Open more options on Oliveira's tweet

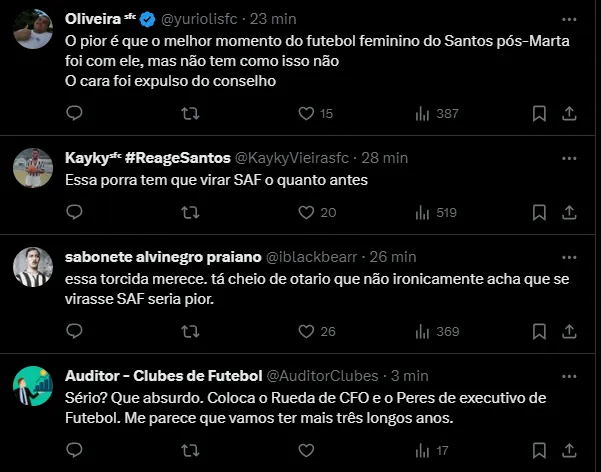(x=569, y=19)
